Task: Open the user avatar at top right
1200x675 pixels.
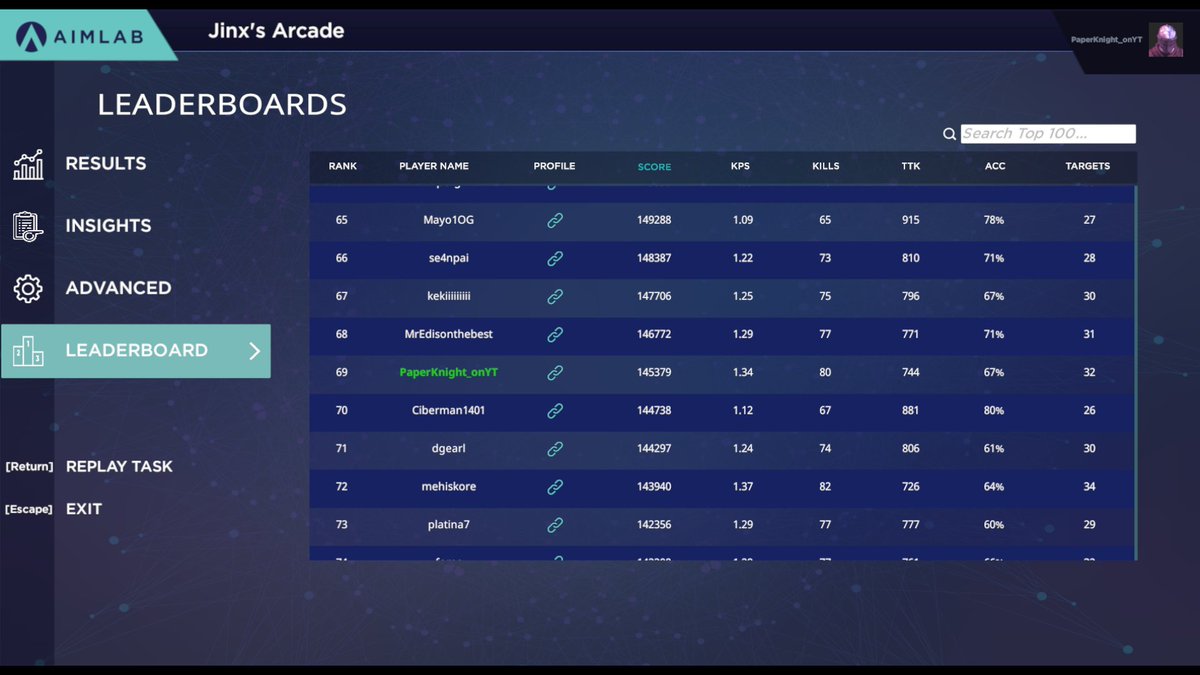Action: [x=1166, y=40]
